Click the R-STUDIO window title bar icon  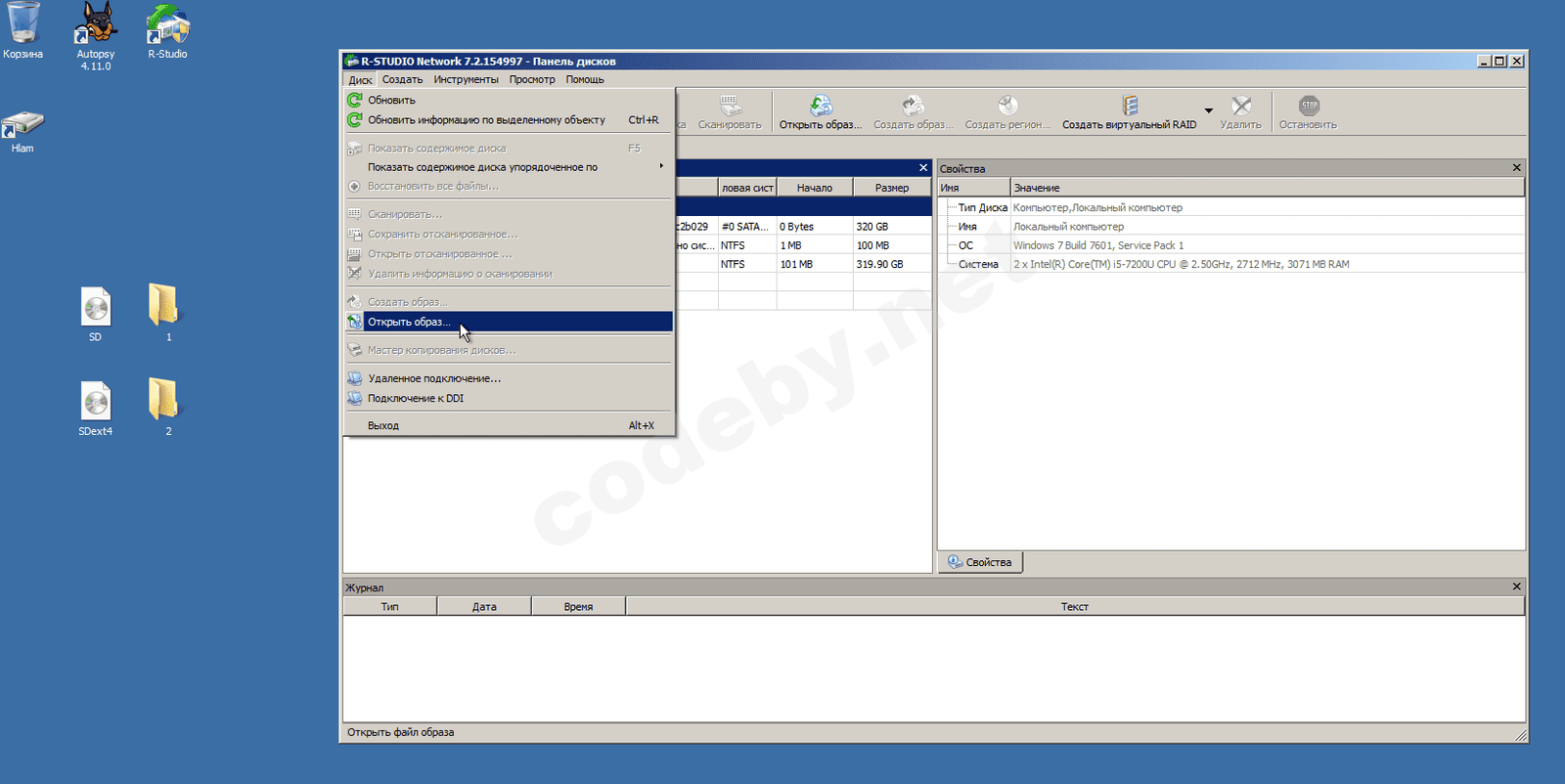[351, 61]
